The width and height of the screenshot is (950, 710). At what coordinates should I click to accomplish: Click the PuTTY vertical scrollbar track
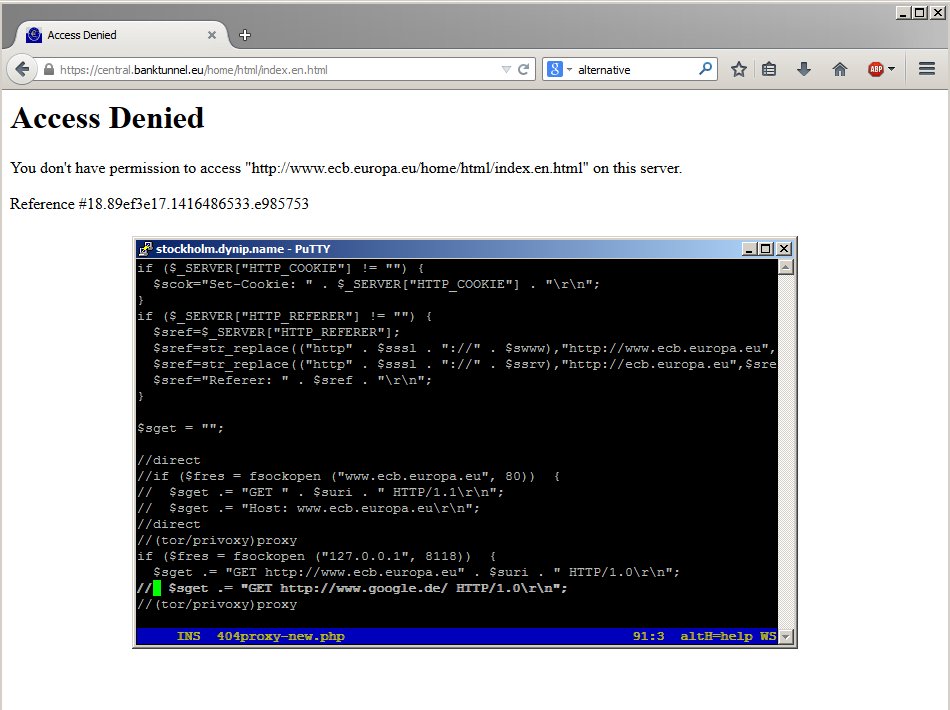[786, 452]
